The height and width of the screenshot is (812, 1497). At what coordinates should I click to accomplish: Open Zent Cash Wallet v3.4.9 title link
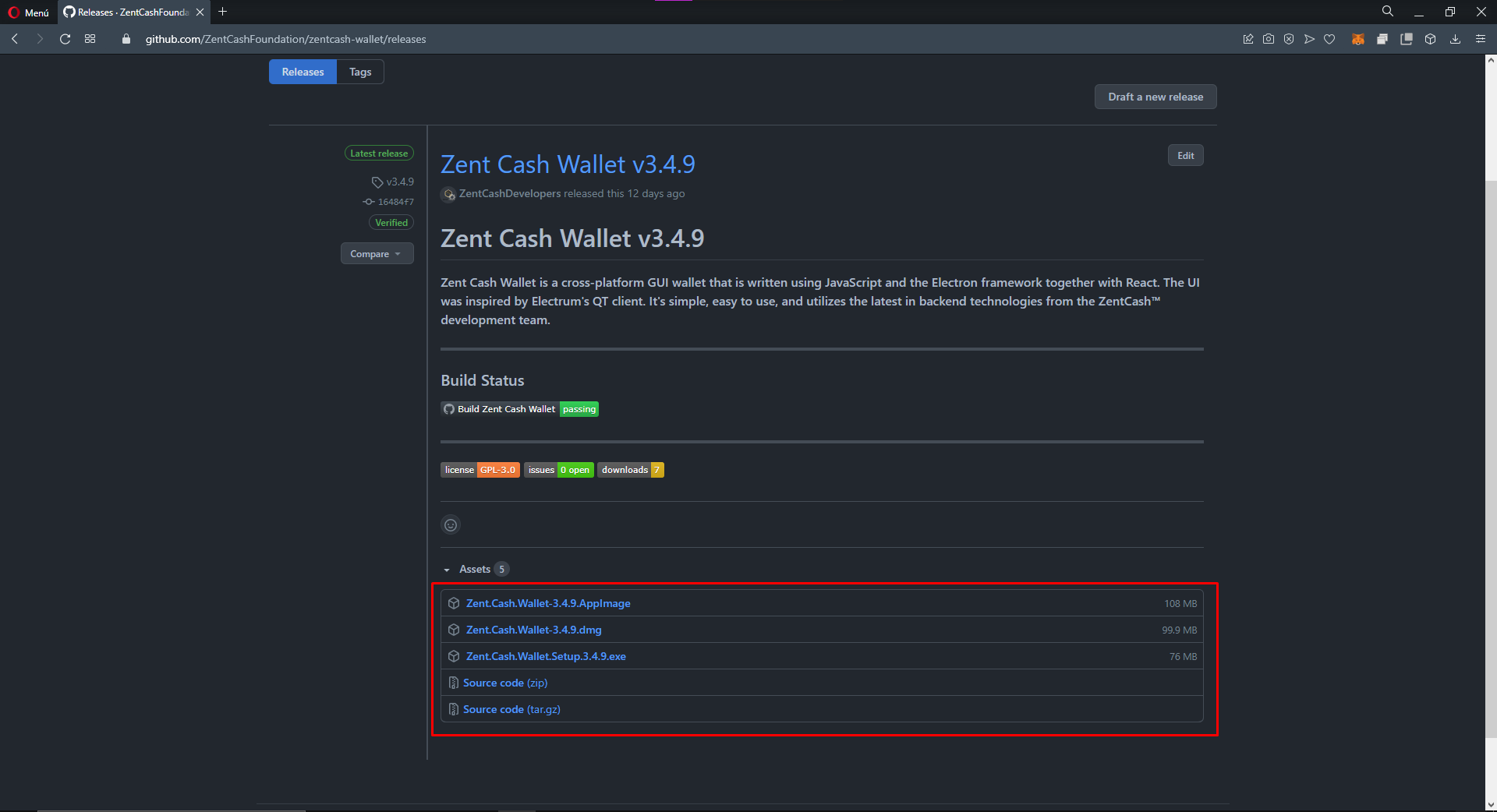tap(568, 164)
